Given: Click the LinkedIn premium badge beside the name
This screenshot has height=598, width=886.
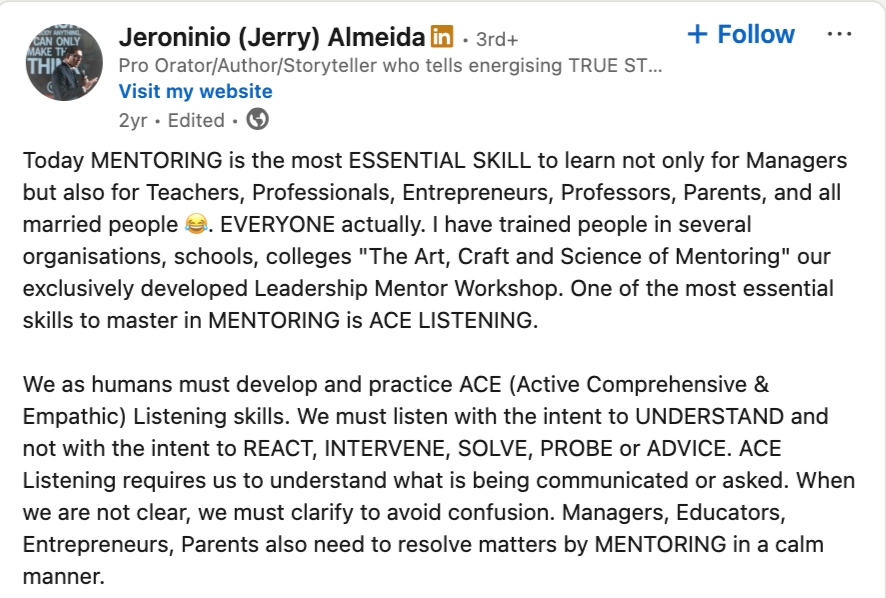Looking at the screenshot, I should [x=442, y=37].
